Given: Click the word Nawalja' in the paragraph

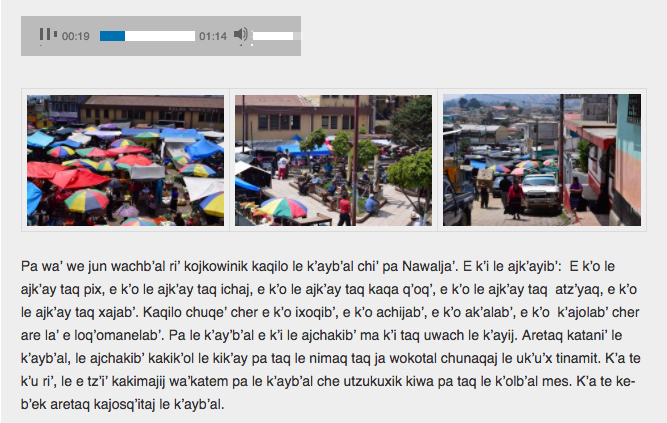Looking at the screenshot, I should coord(430,266).
